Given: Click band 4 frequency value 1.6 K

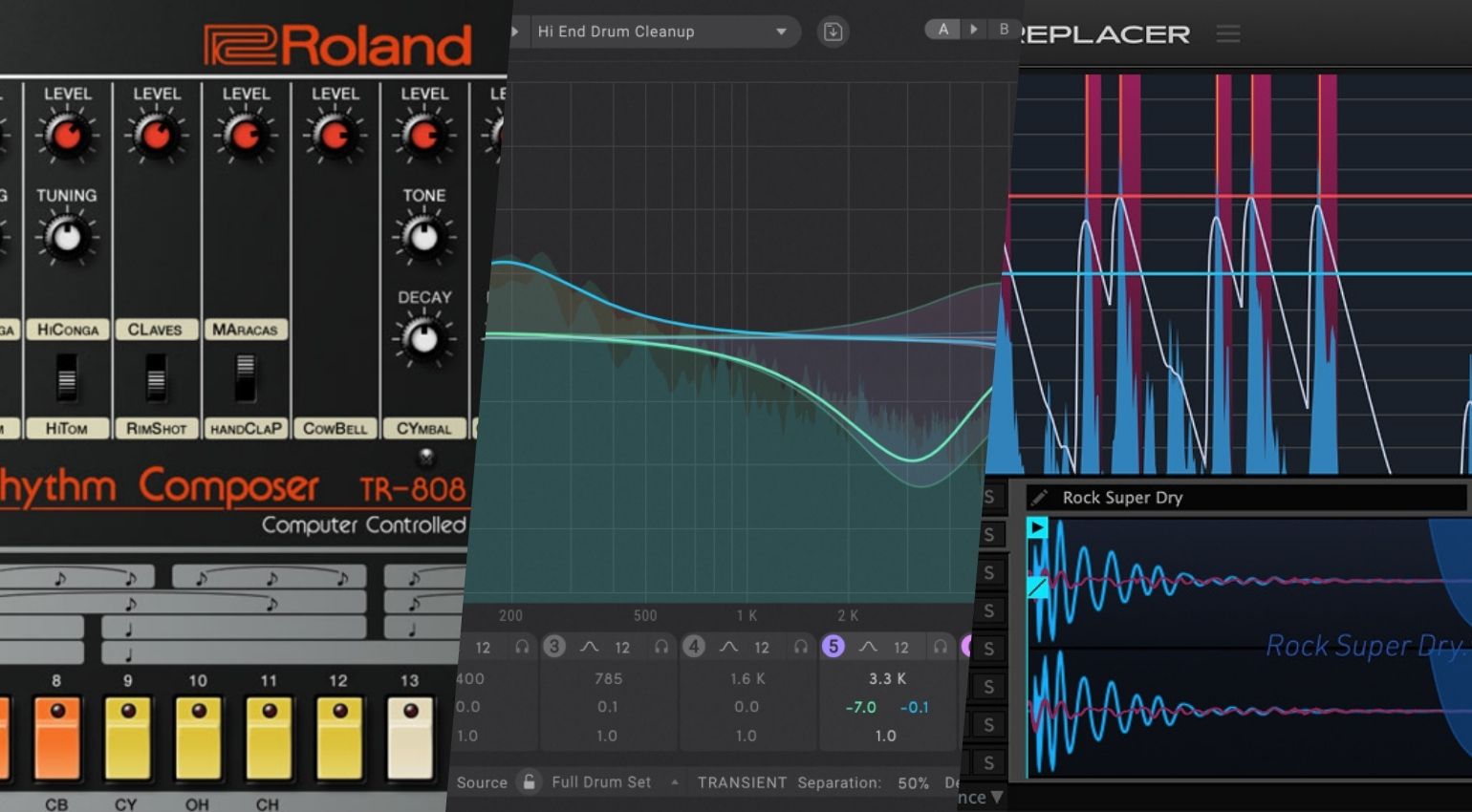Looking at the screenshot, I should tap(747, 678).
